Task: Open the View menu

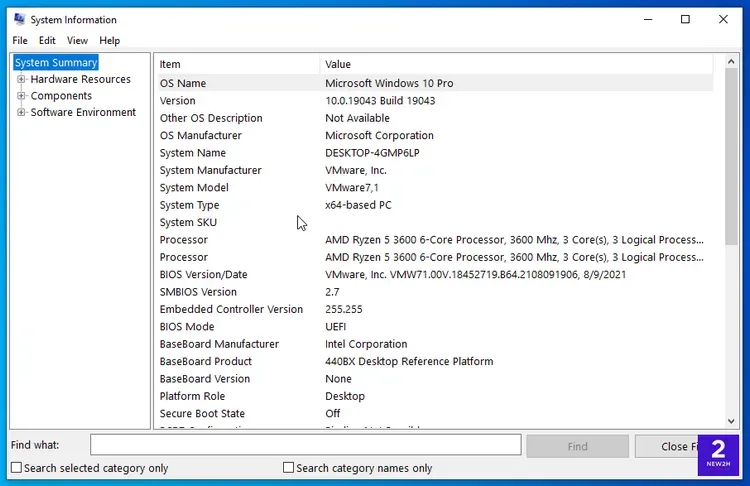Action: (77, 41)
